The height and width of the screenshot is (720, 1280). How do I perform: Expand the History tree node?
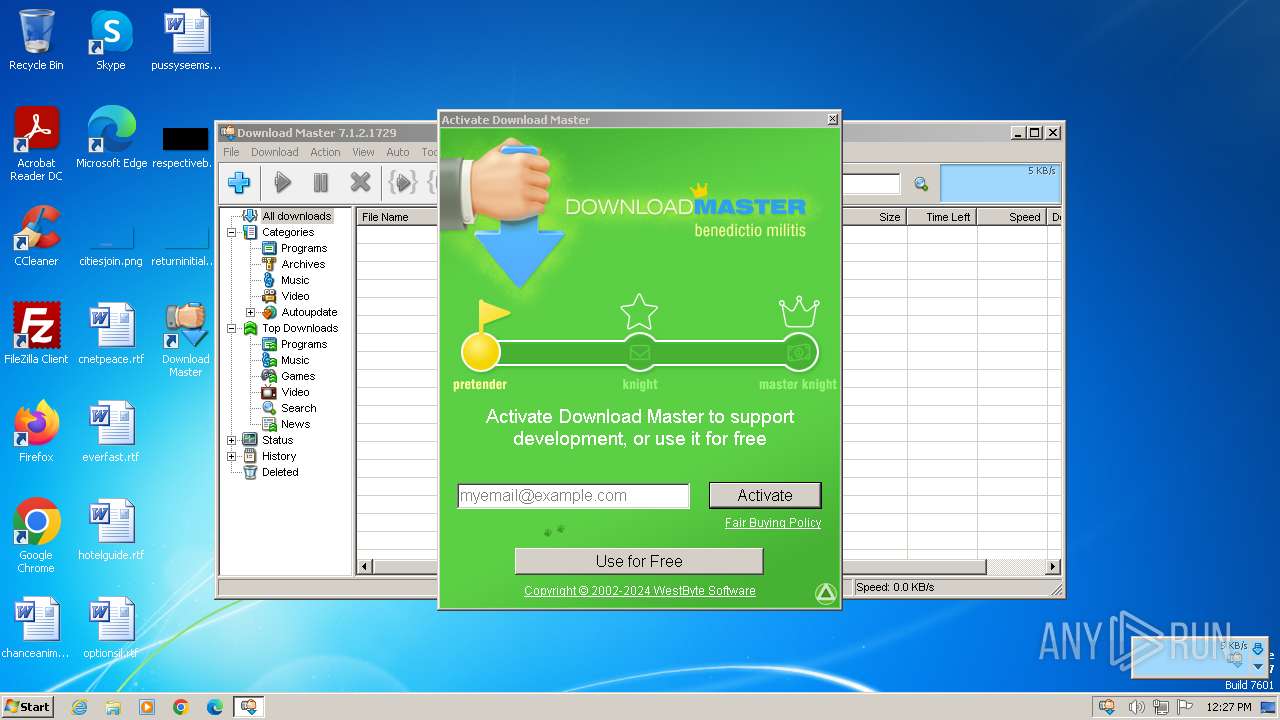[232, 456]
